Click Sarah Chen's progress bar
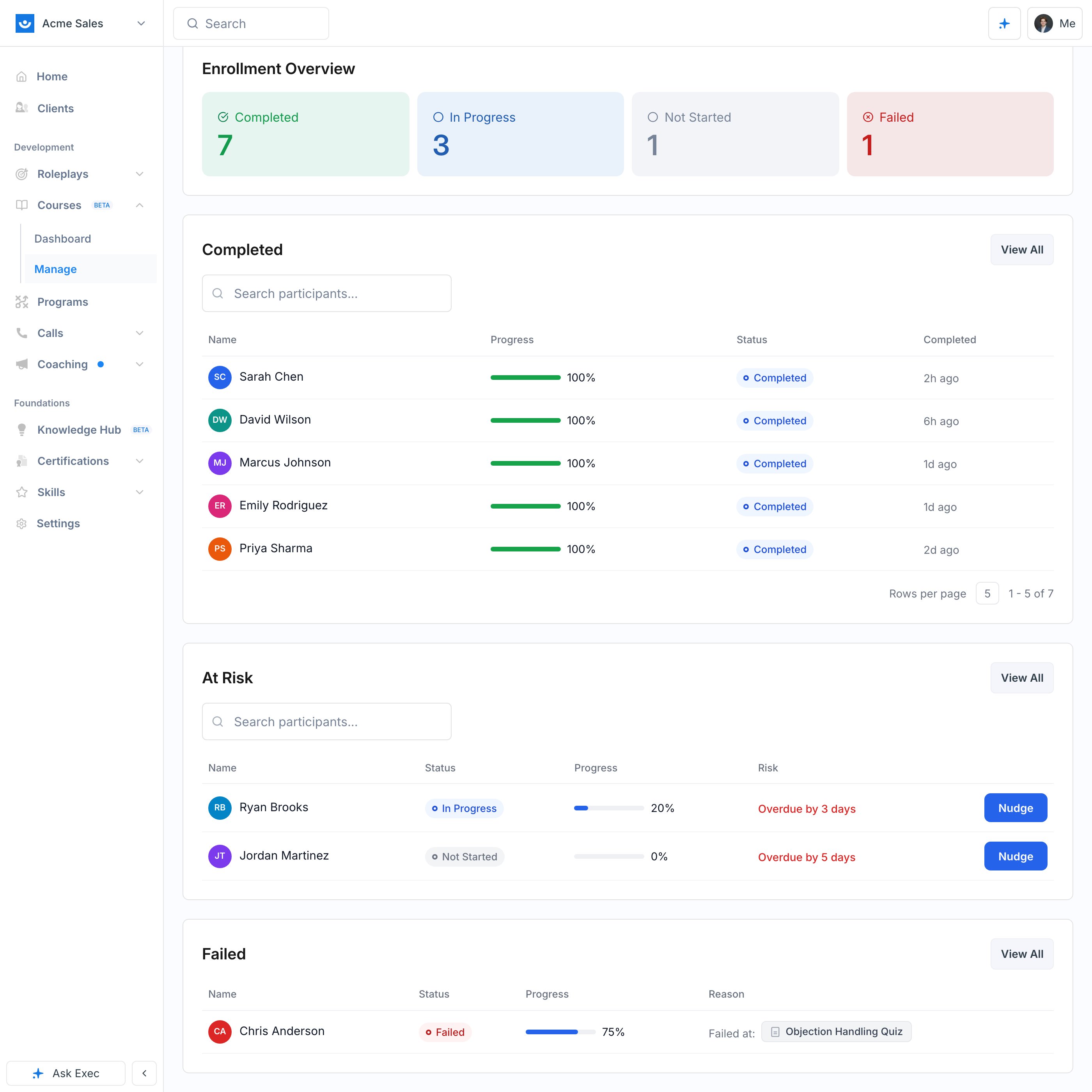The width and height of the screenshot is (1092, 1092). pyautogui.click(x=526, y=378)
